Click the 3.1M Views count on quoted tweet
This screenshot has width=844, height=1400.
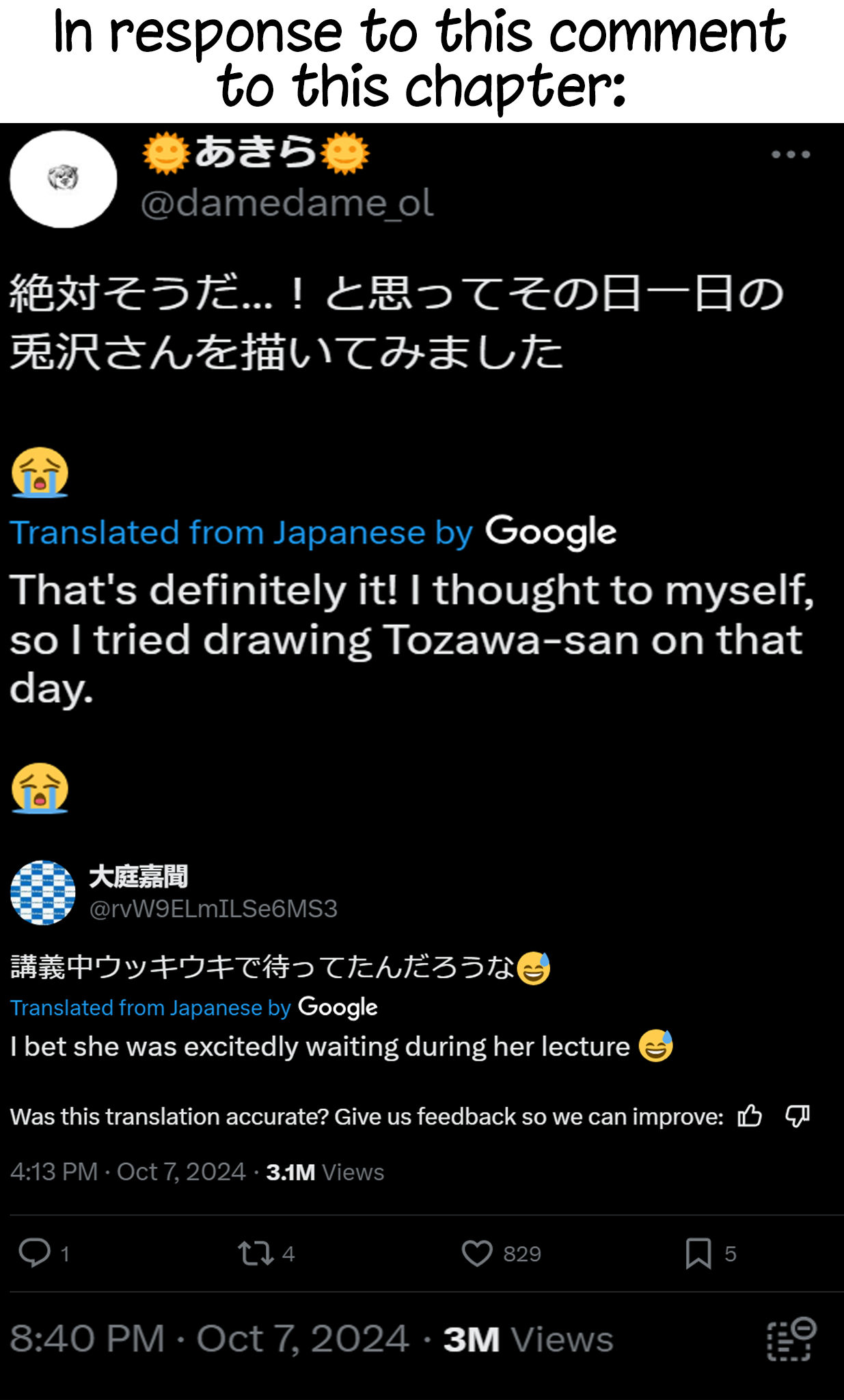coord(325,1172)
